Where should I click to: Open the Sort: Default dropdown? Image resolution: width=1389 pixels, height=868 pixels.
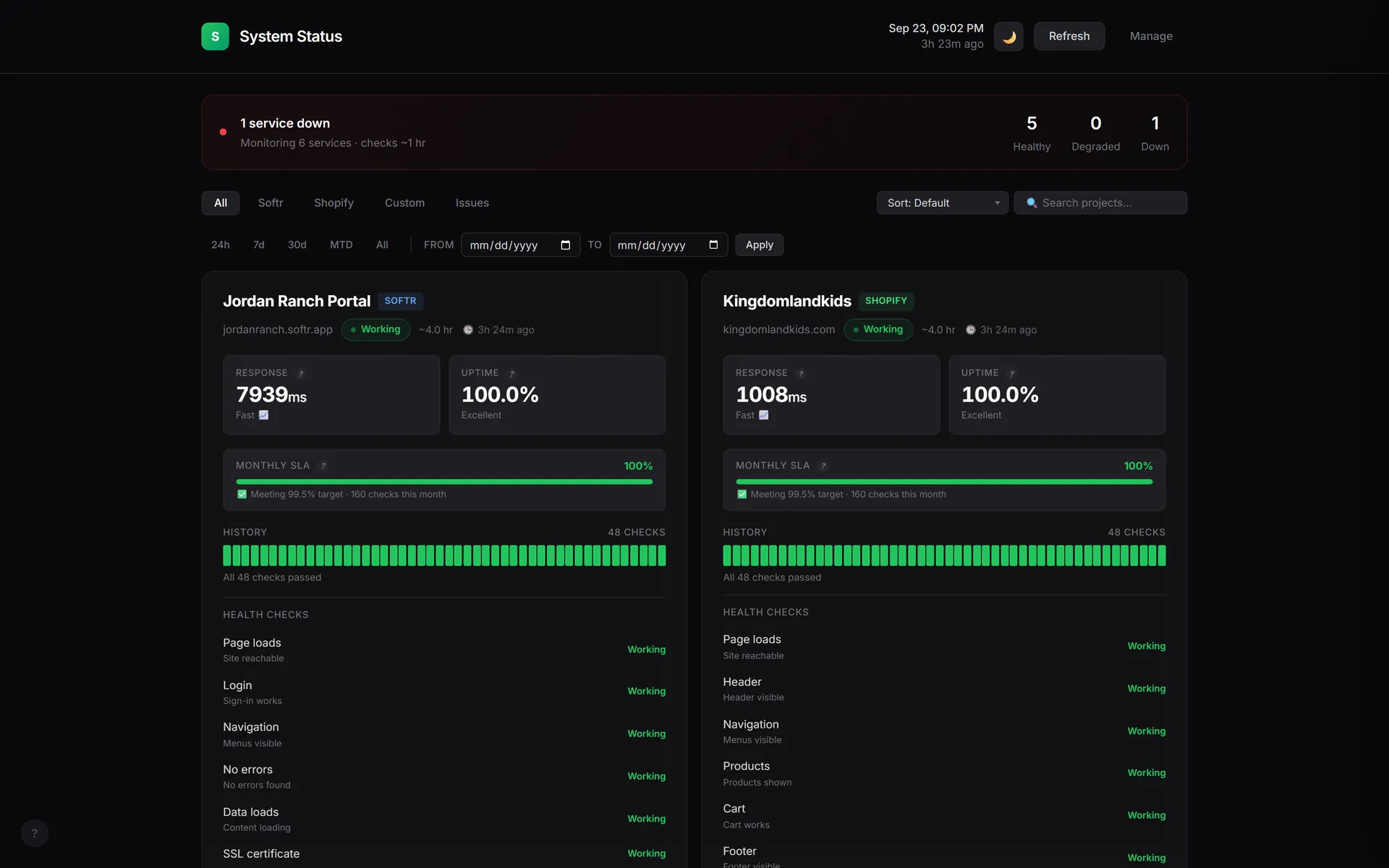point(942,203)
